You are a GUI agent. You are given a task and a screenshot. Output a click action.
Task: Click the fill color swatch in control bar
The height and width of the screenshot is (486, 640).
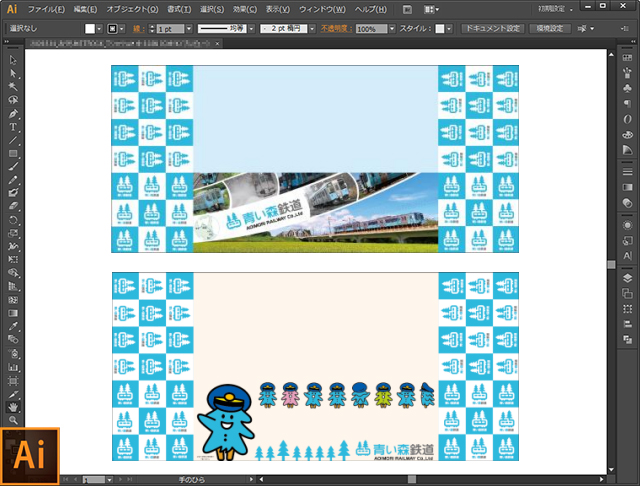89,29
